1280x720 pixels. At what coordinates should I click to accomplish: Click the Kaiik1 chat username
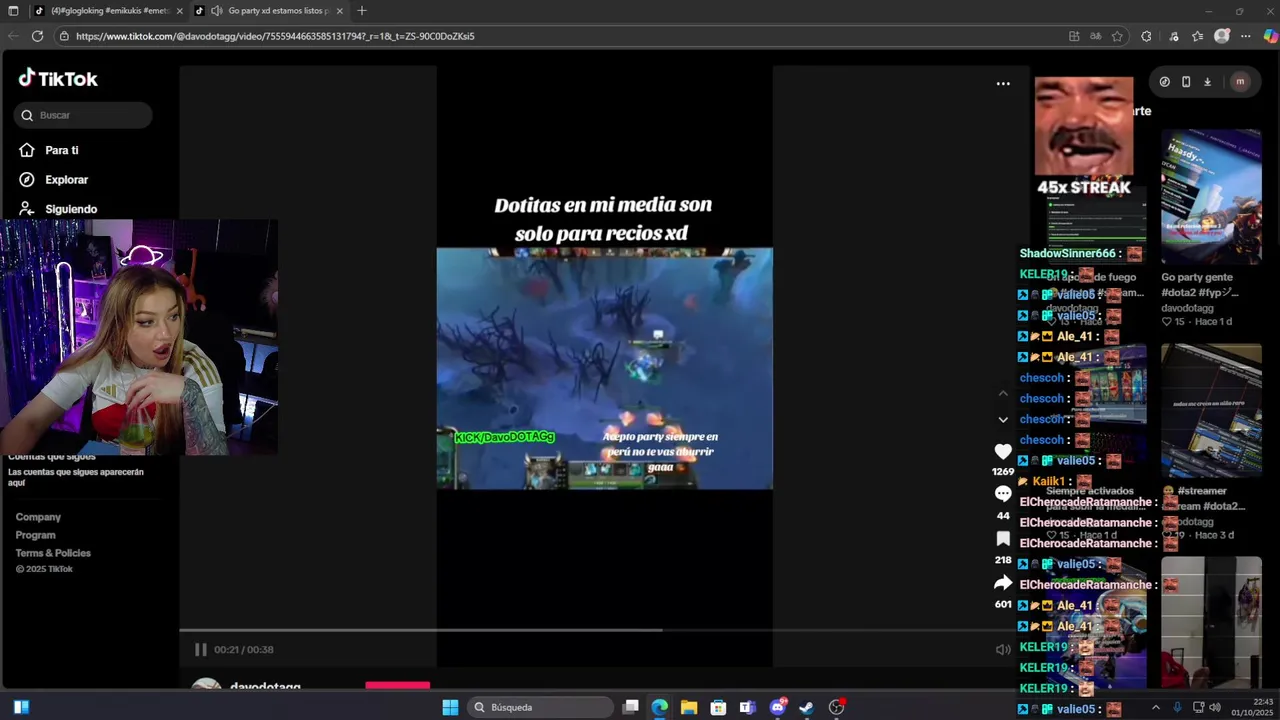click(1048, 481)
